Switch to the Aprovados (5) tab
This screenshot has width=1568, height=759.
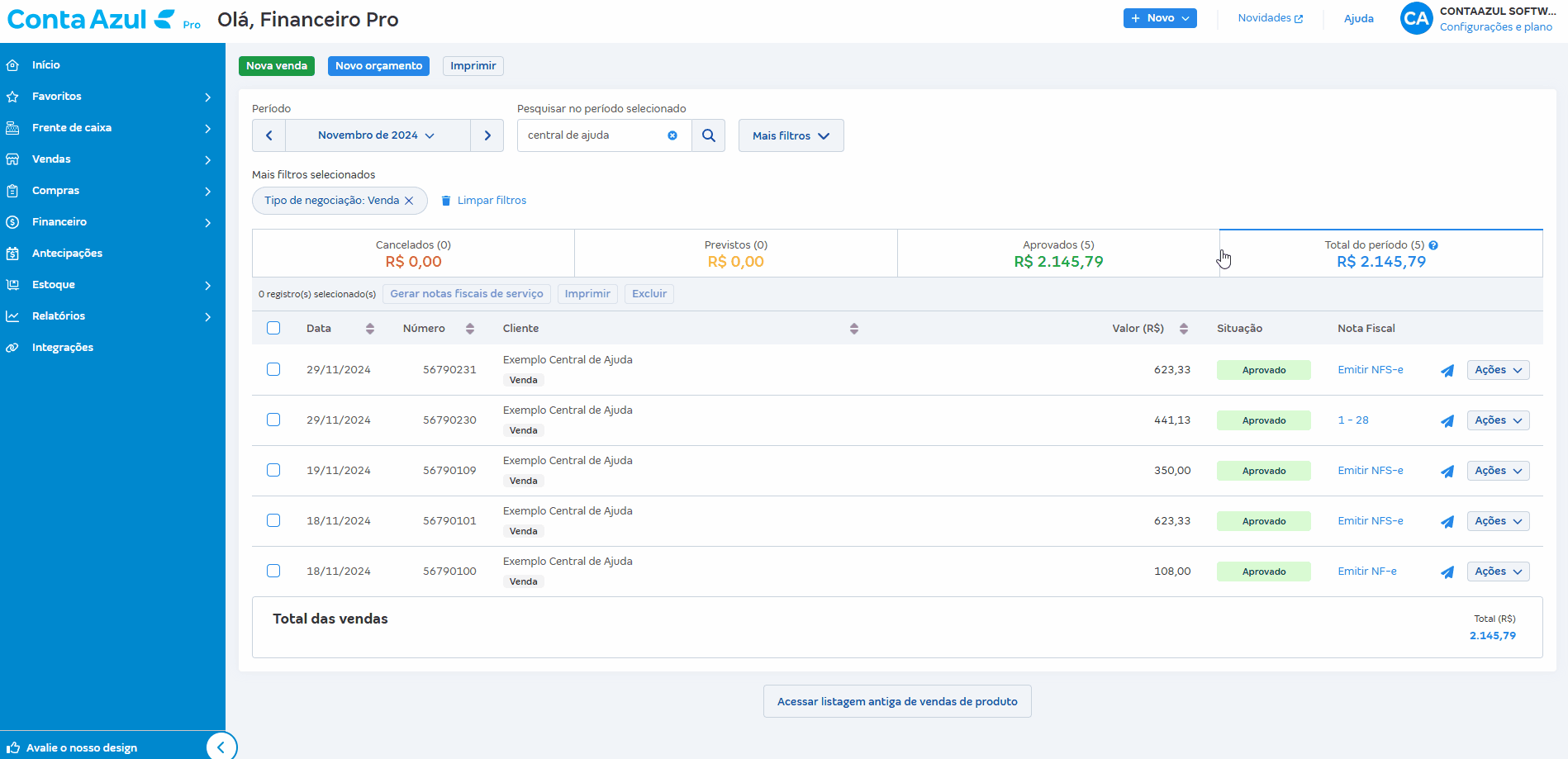pyautogui.click(x=1057, y=254)
